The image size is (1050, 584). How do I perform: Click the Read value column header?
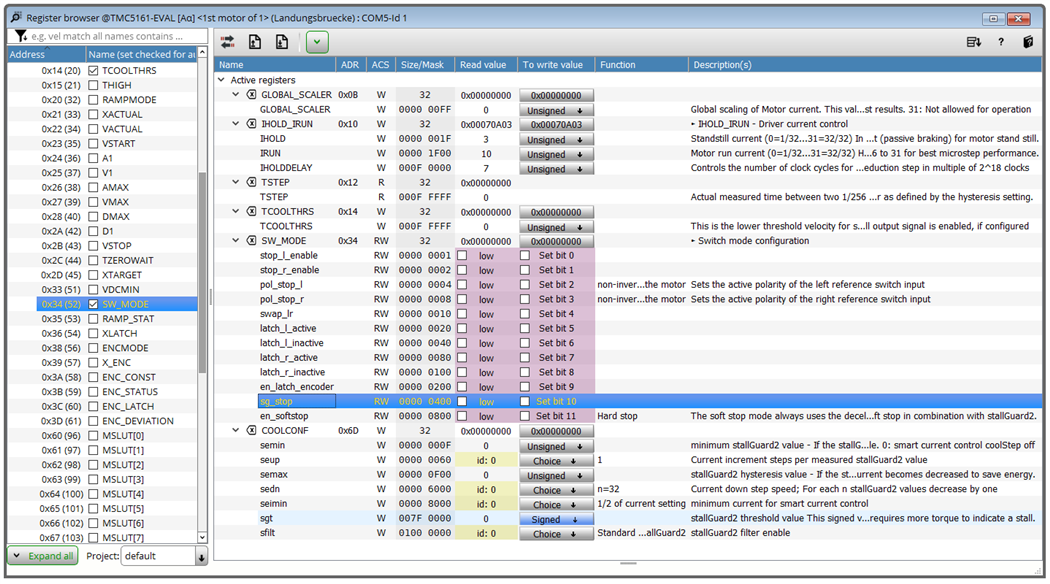coord(484,64)
